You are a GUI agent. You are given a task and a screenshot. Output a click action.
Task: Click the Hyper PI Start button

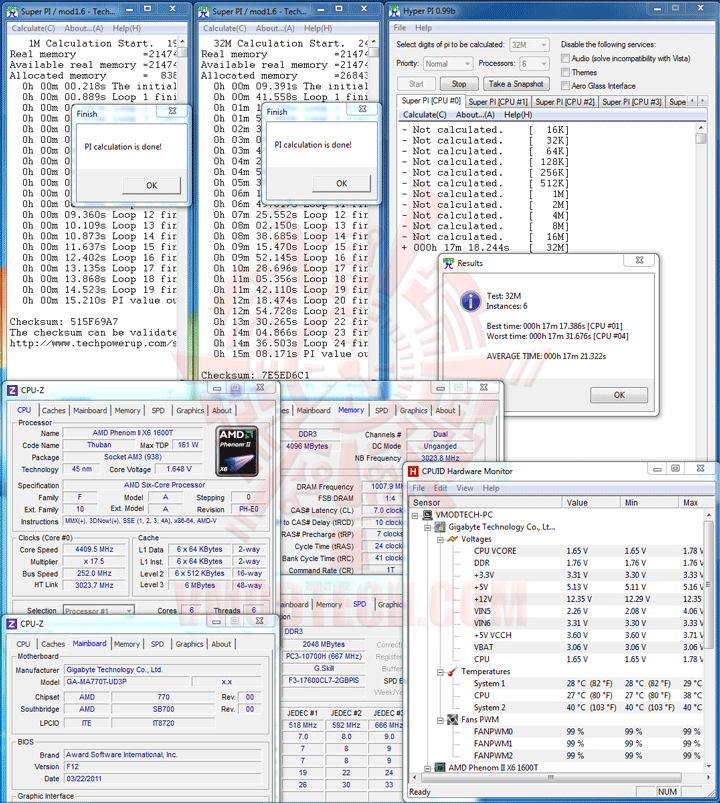[x=416, y=83]
